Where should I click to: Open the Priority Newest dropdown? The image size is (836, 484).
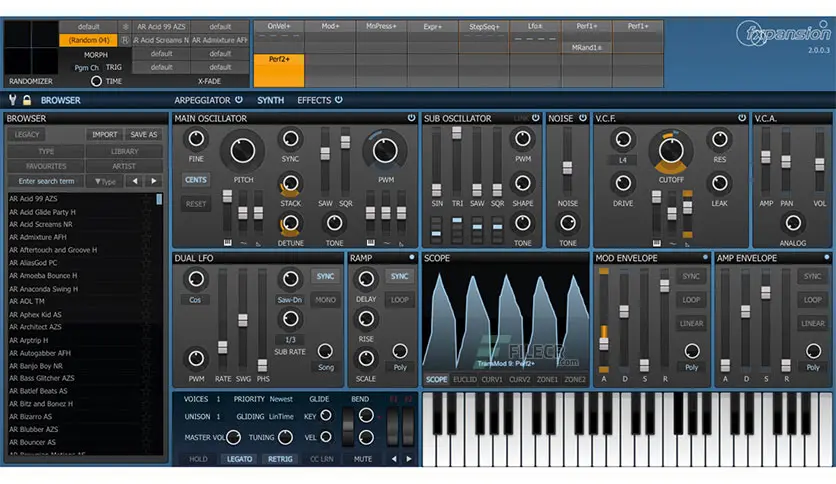(280, 399)
